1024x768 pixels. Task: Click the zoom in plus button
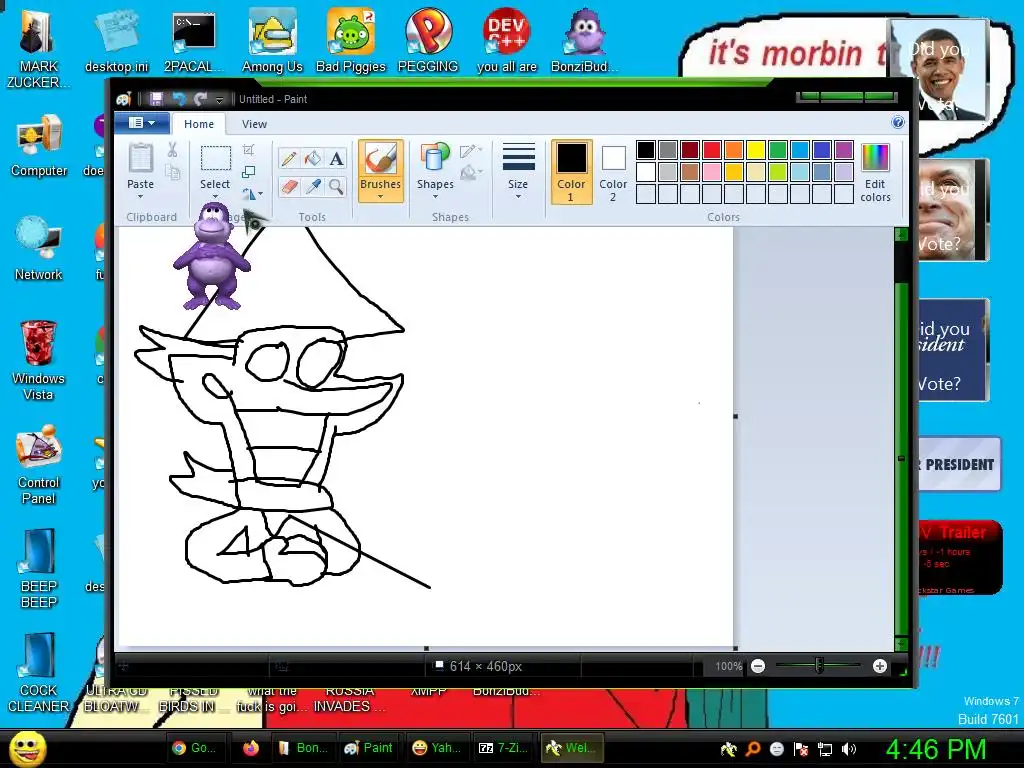point(880,666)
